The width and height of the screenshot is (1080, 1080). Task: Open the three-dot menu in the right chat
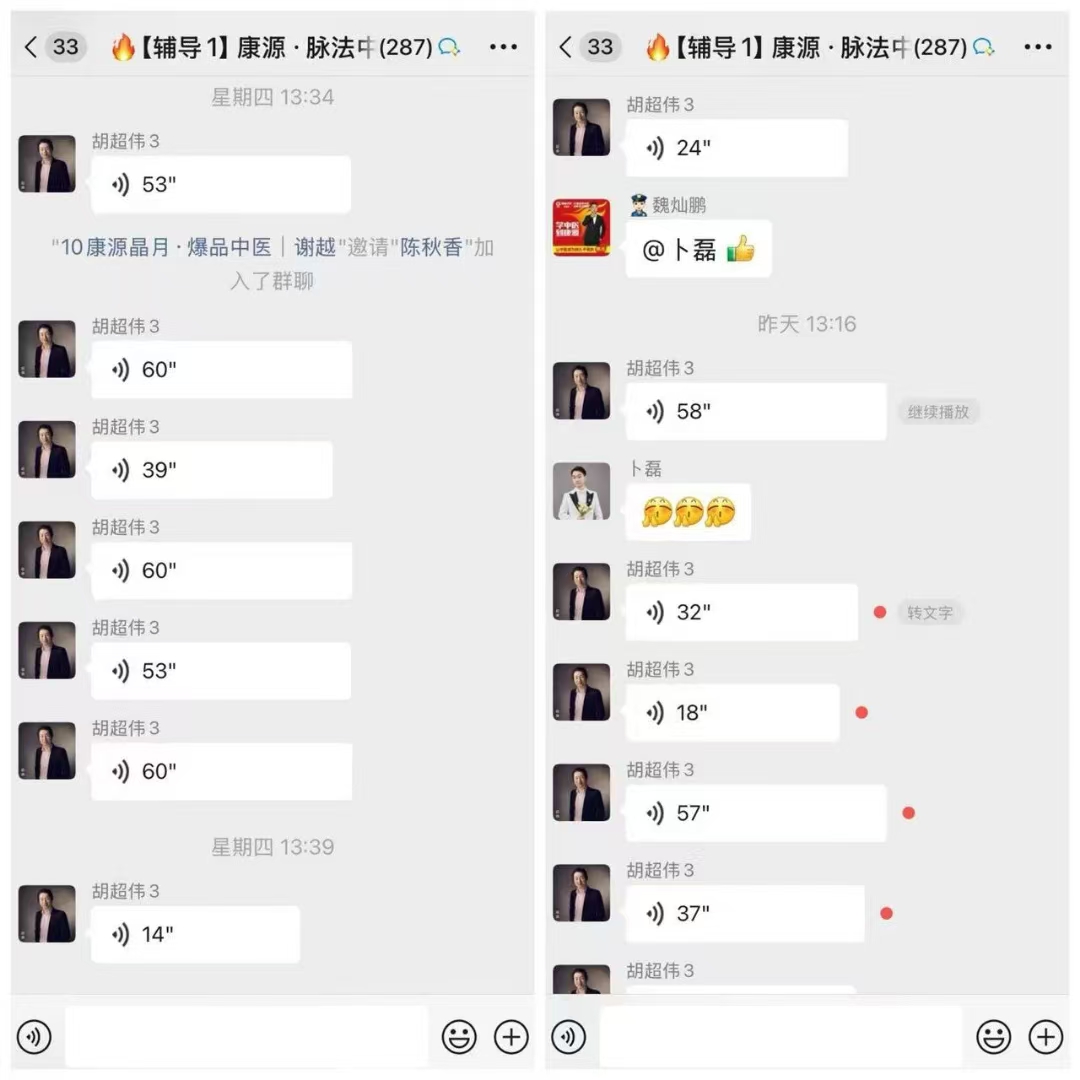tap(1038, 47)
